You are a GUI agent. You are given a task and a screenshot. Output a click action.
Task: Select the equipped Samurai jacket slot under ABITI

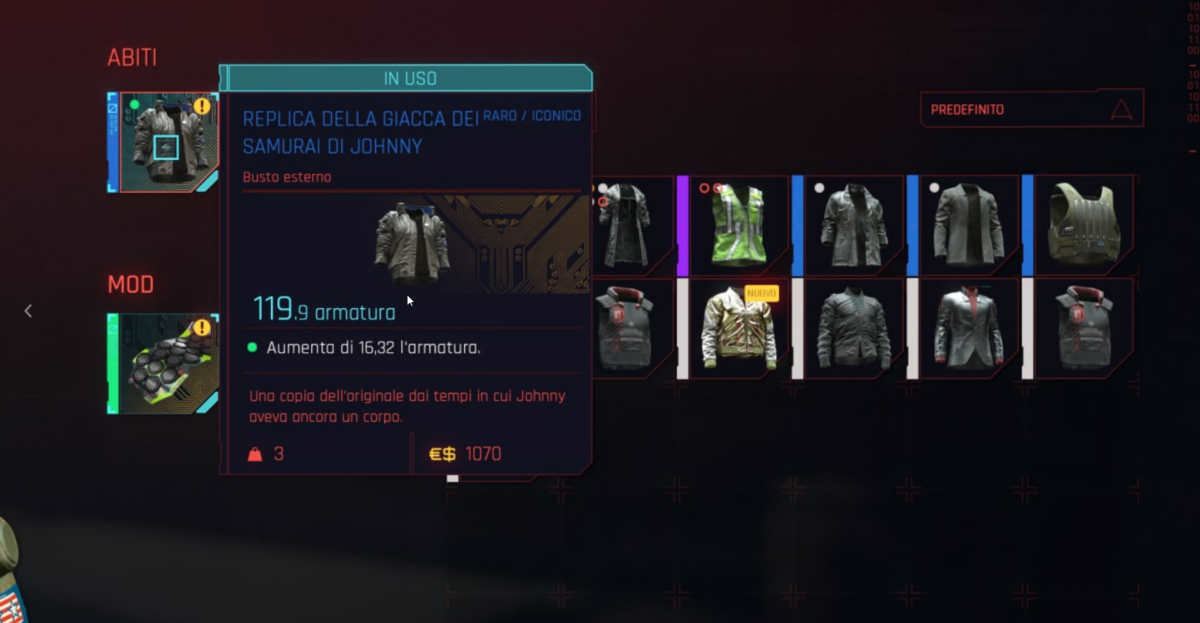click(x=162, y=142)
